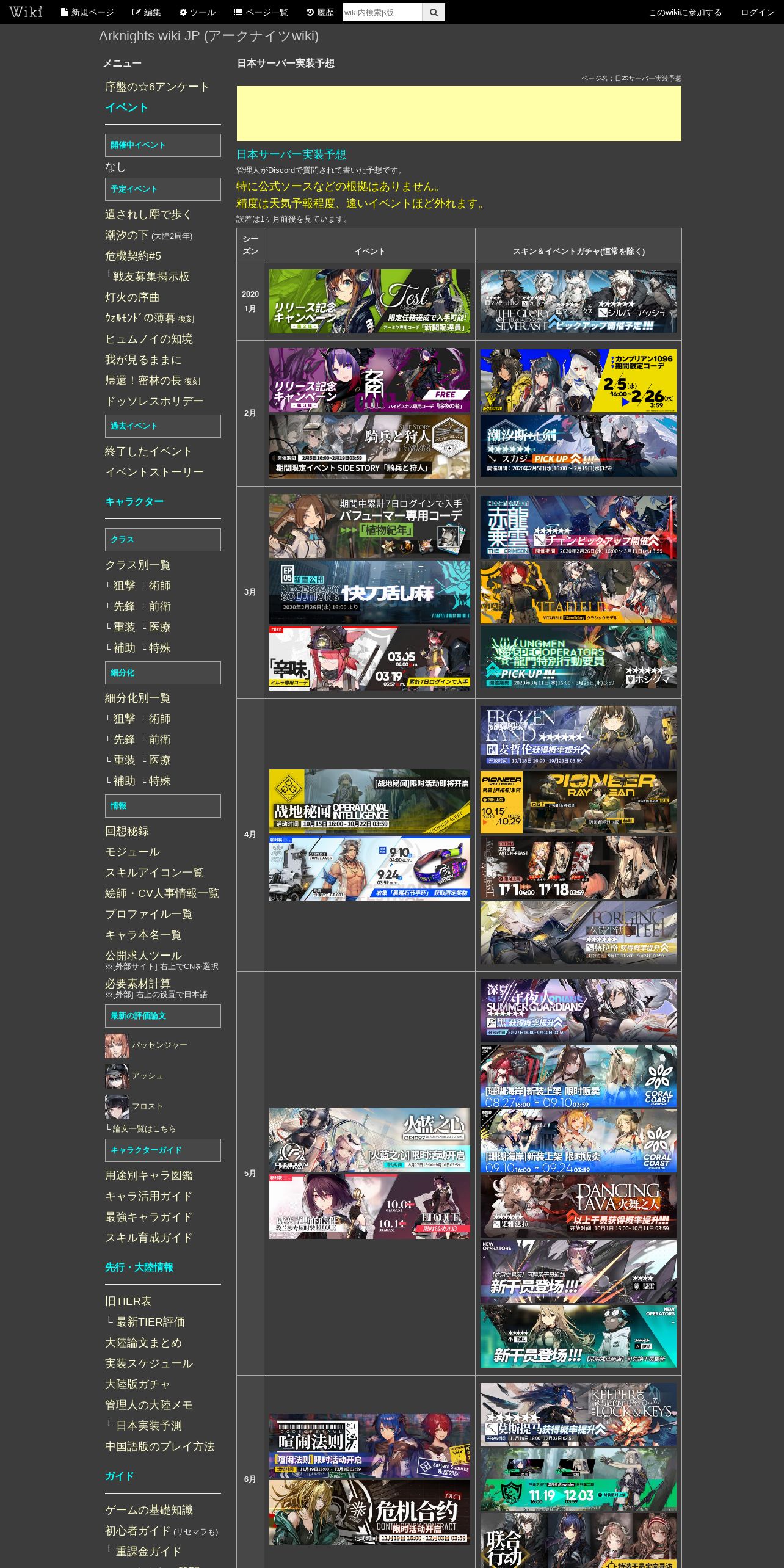Click フロスト character portrait icon
The image size is (784, 1568).
[x=117, y=1107]
